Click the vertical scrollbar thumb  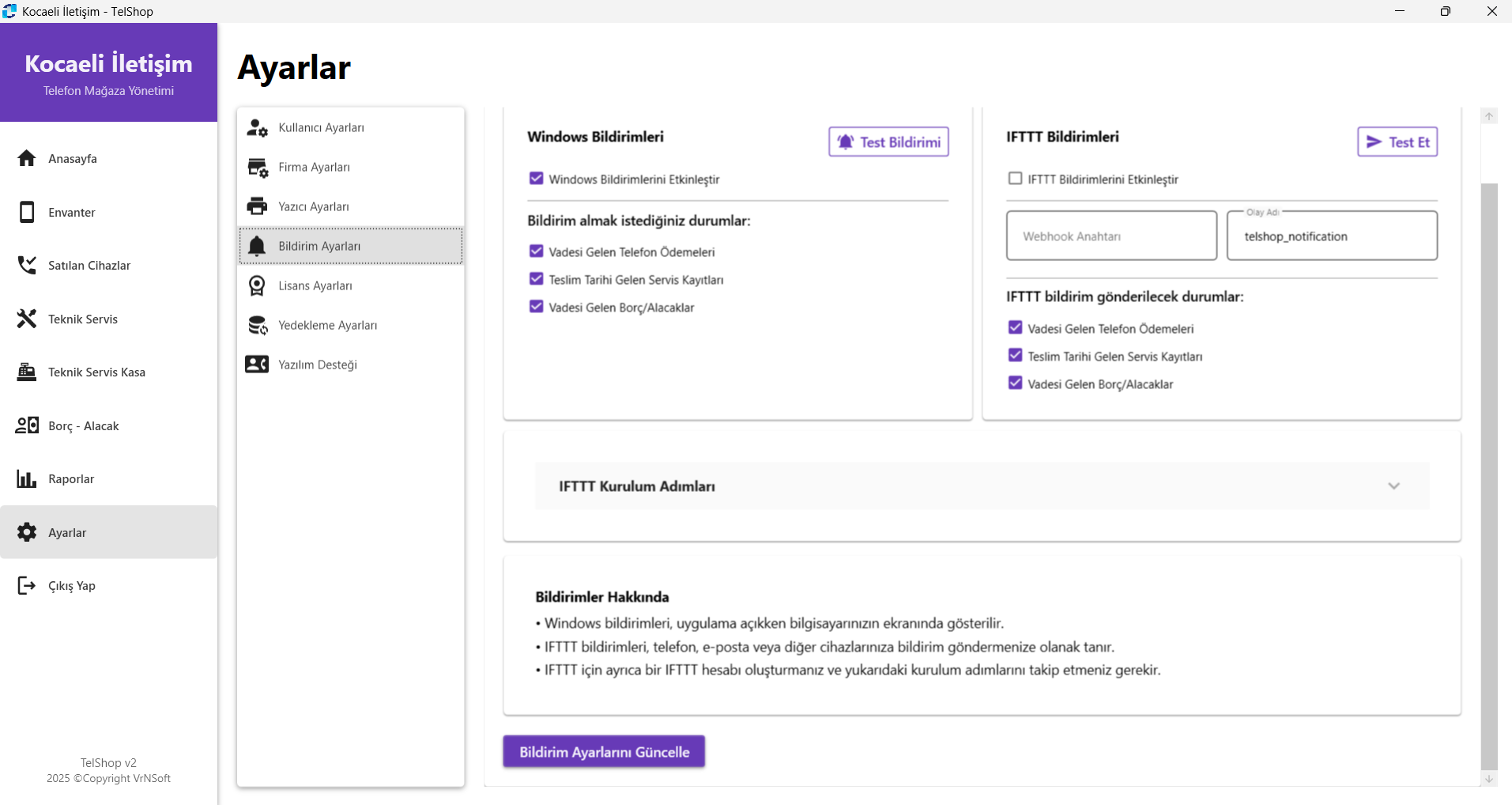[x=1489, y=474]
